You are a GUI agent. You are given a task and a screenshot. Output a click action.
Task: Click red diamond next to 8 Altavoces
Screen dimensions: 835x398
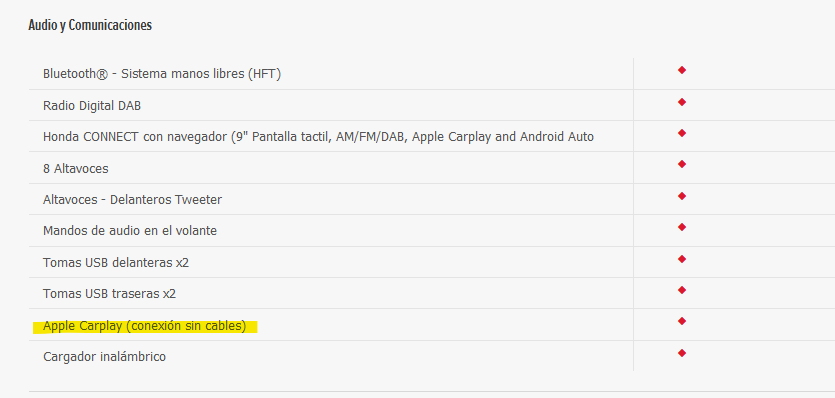coord(682,164)
